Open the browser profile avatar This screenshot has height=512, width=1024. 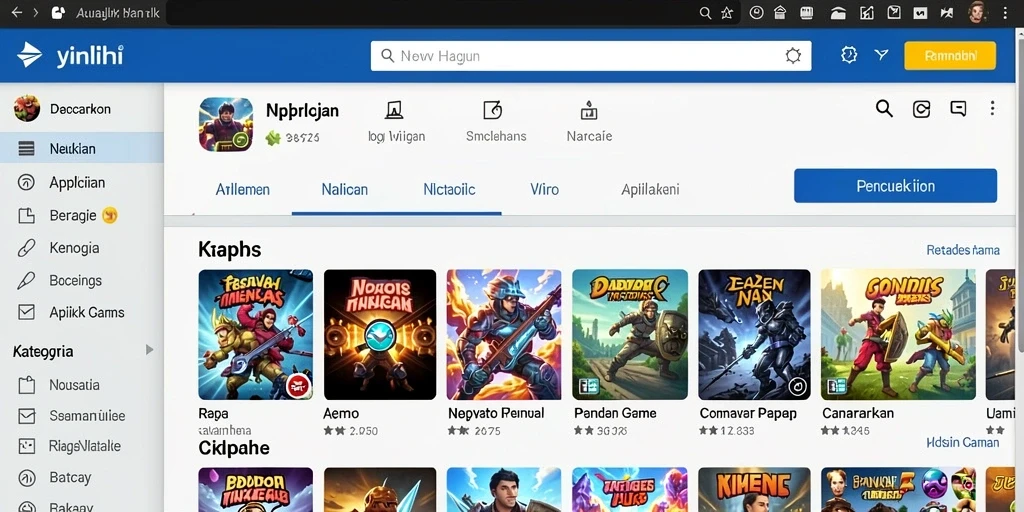(977, 12)
